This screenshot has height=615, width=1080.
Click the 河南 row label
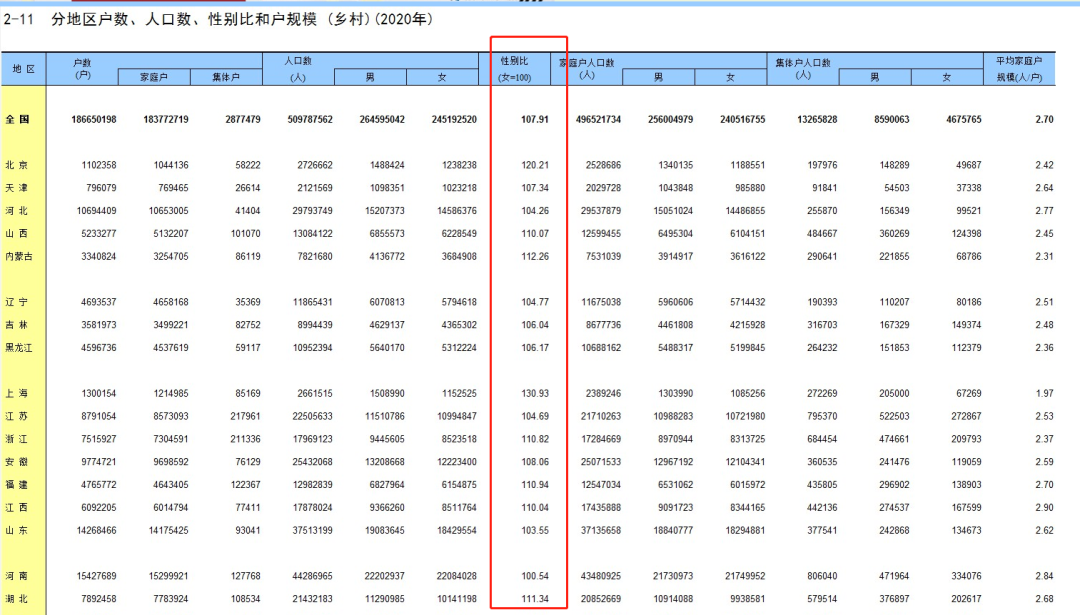(17, 576)
